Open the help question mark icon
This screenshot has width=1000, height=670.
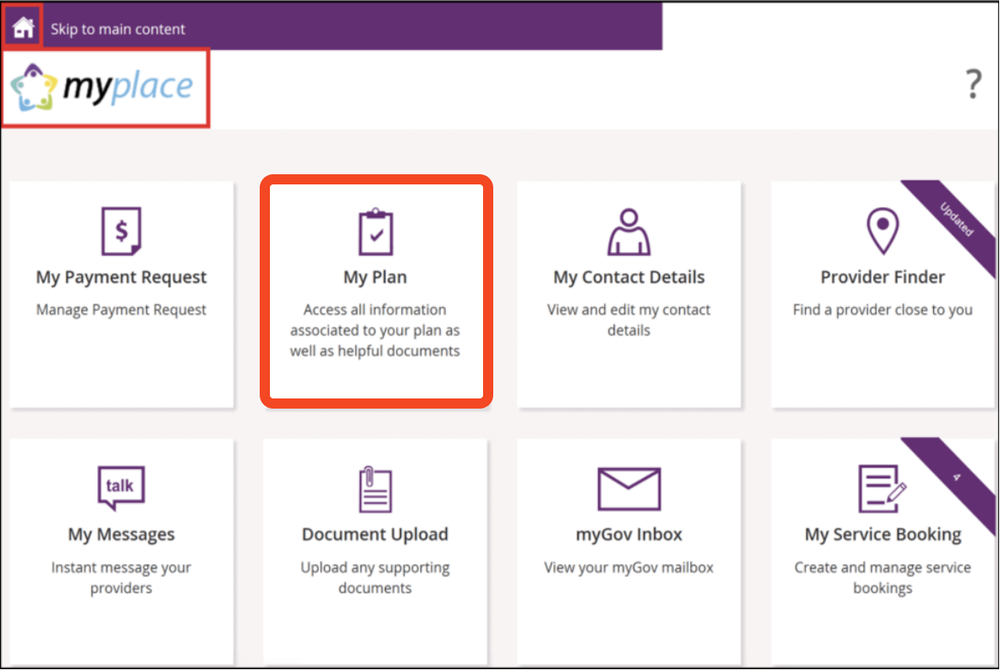973,84
